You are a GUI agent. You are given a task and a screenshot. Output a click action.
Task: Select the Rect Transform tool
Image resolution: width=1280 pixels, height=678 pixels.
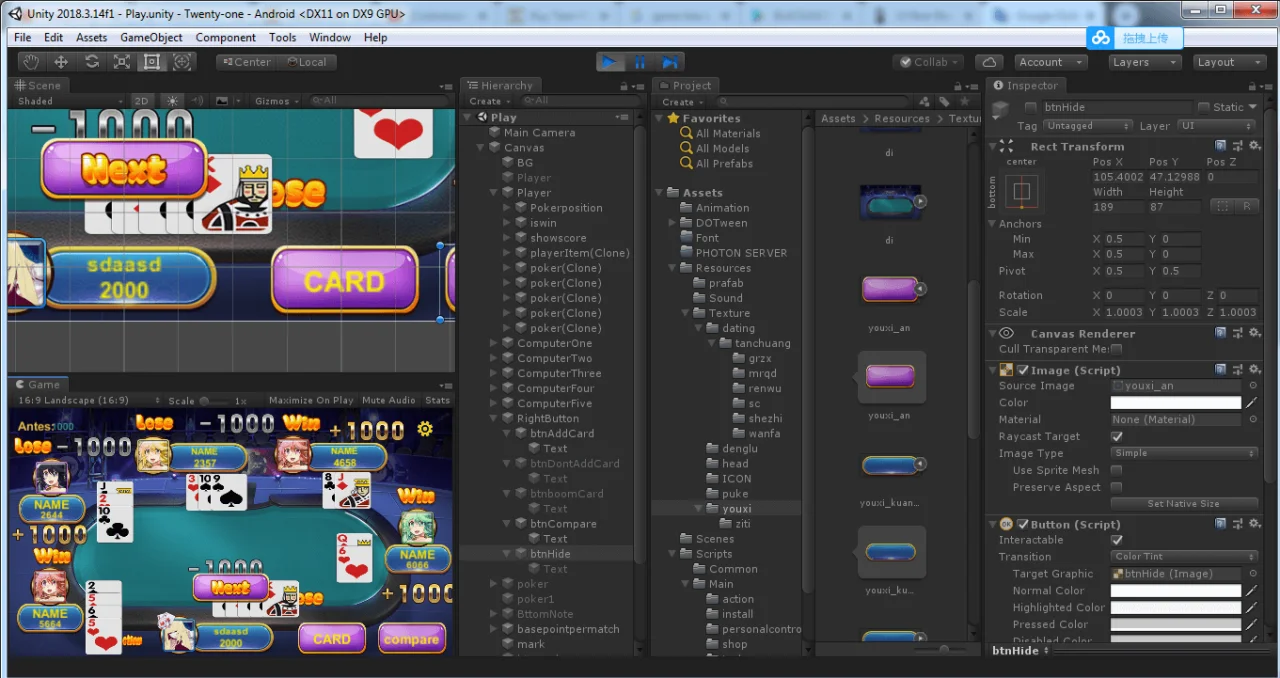151,62
